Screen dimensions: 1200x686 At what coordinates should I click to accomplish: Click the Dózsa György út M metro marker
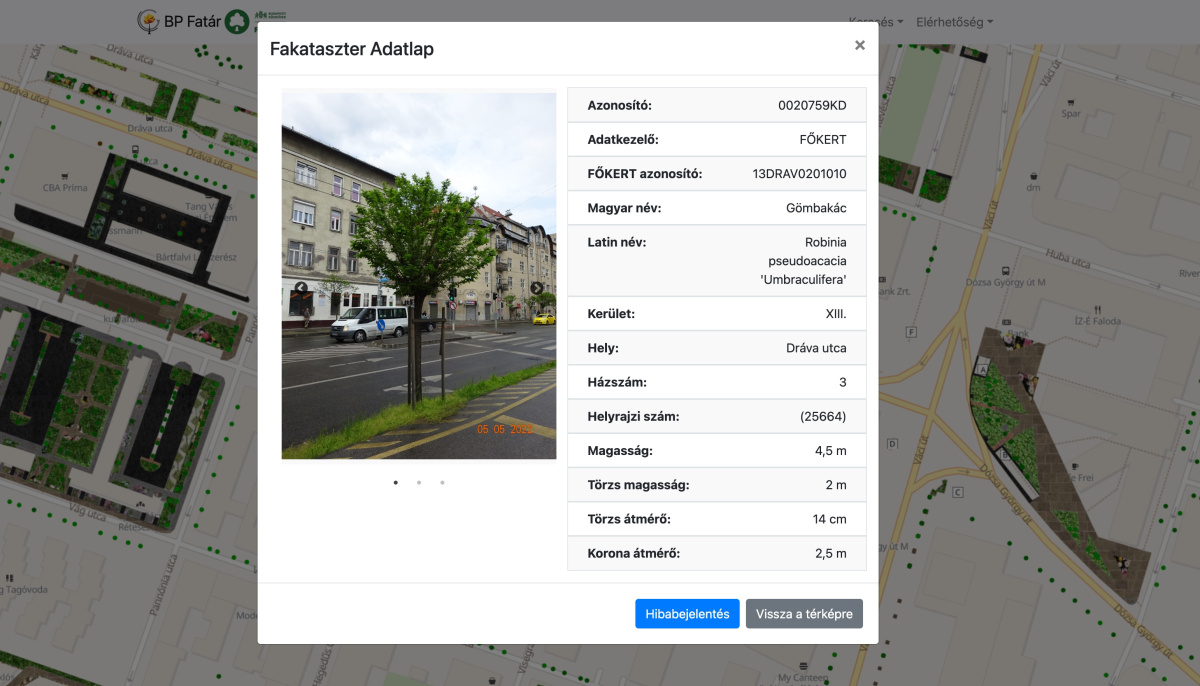(1007, 270)
